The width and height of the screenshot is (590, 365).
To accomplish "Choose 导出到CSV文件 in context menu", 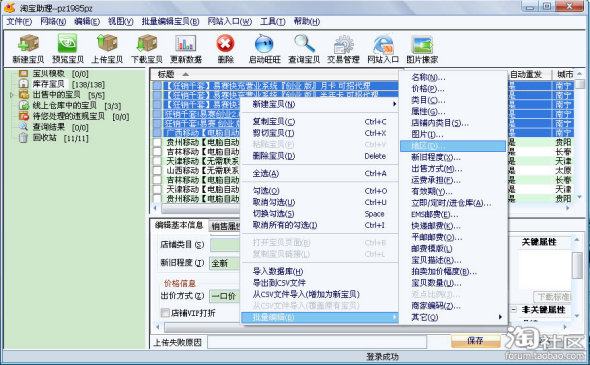I will click(320, 283).
